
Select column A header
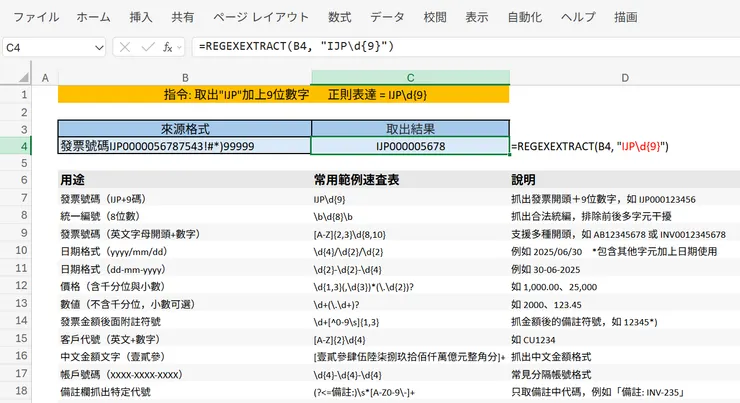pos(45,78)
